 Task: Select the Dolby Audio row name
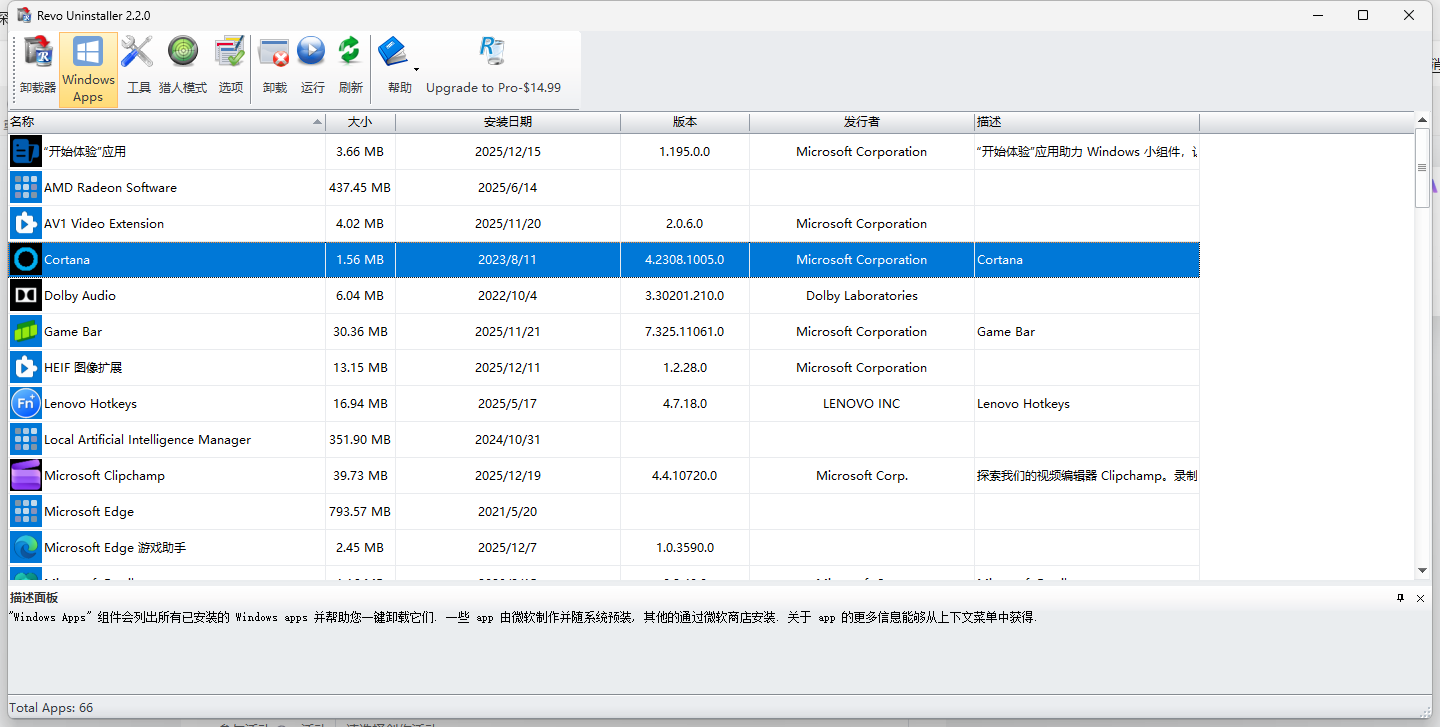click(x=80, y=296)
